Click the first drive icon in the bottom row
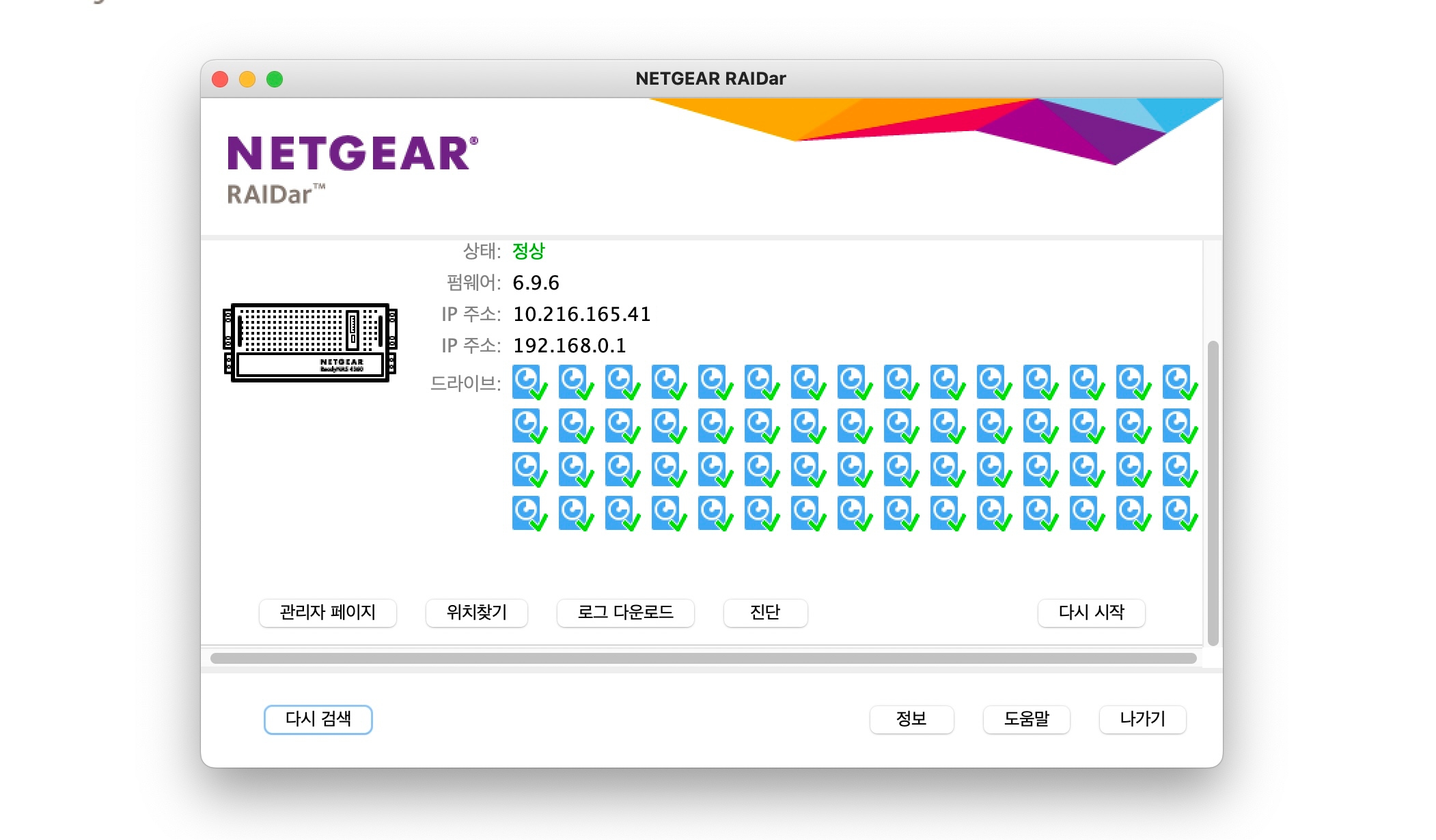 pos(529,514)
